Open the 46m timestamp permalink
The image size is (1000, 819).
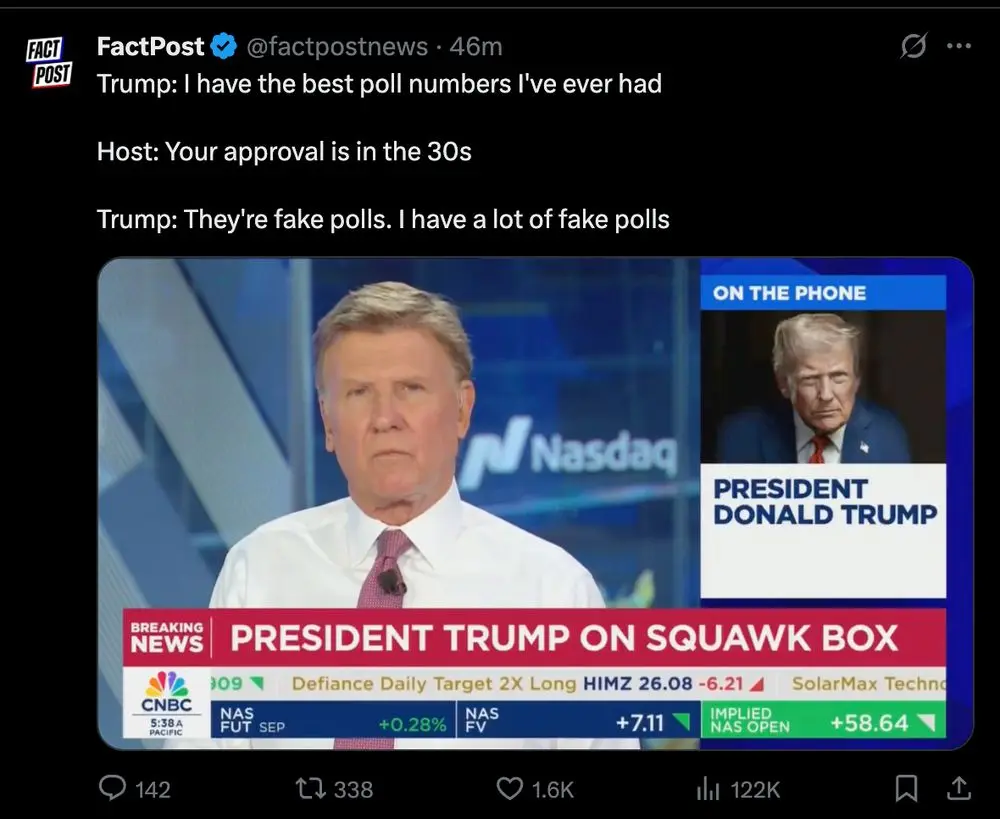click(x=476, y=46)
